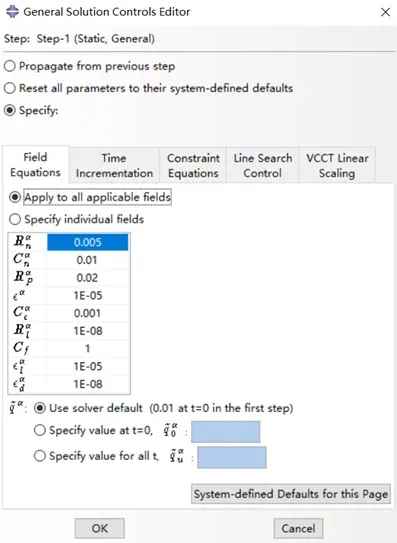
Task: Click the highlighted 0.005 value cell
Action: point(88,242)
